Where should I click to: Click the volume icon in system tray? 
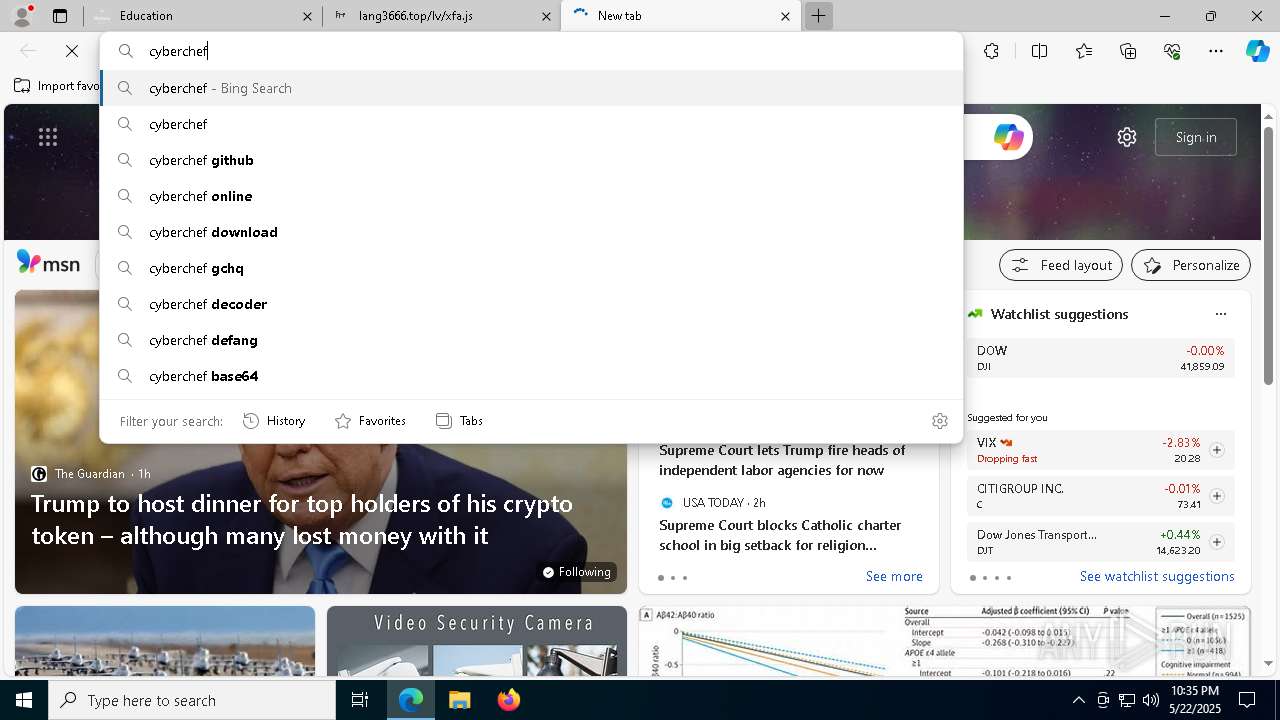click(x=1150, y=700)
